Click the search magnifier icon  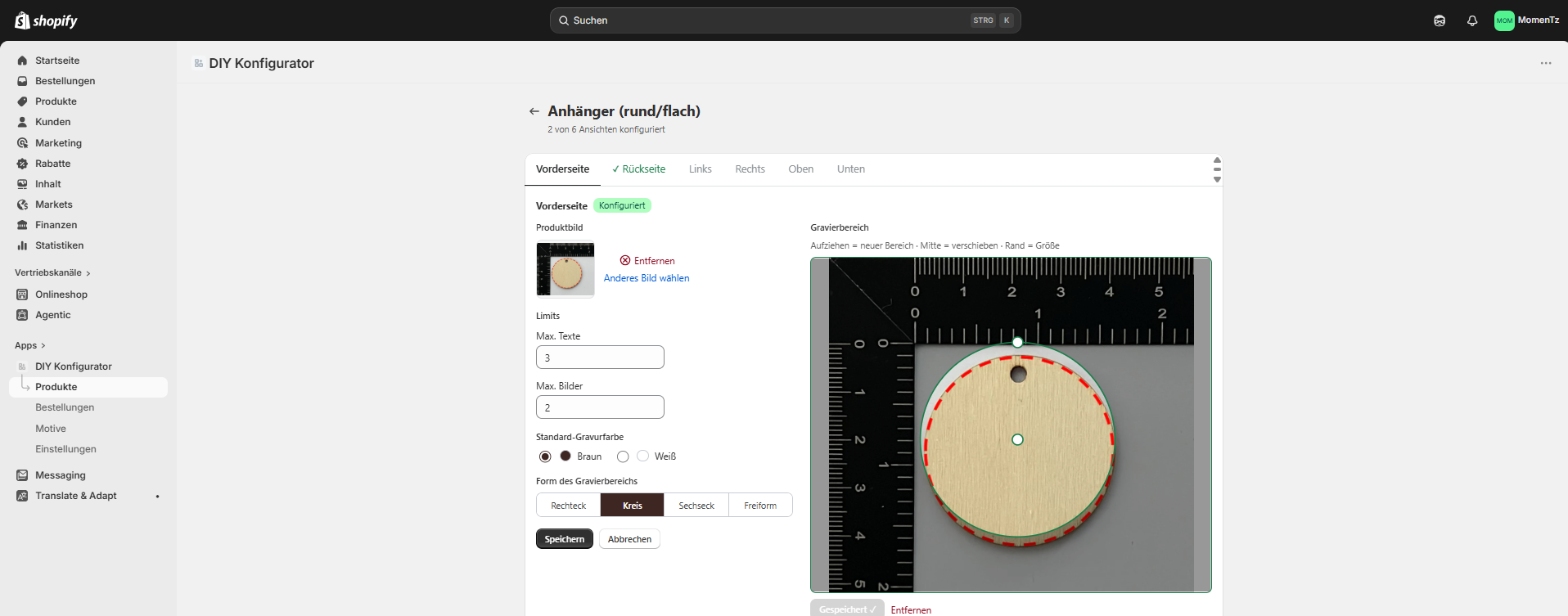coord(564,20)
